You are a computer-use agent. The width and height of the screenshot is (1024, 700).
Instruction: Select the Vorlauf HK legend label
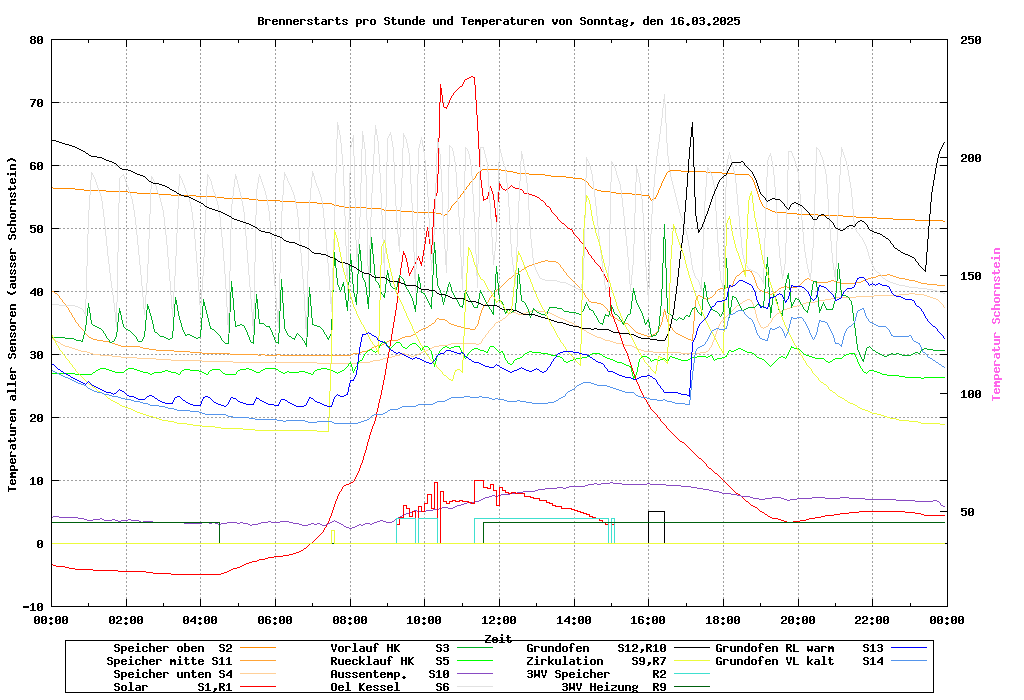(364, 648)
